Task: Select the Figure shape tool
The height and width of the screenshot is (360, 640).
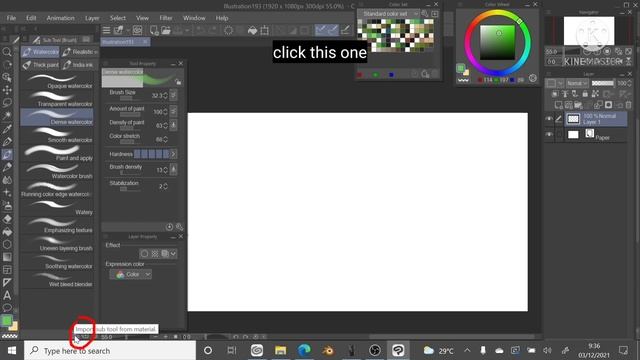Action: tap(7, 244)
